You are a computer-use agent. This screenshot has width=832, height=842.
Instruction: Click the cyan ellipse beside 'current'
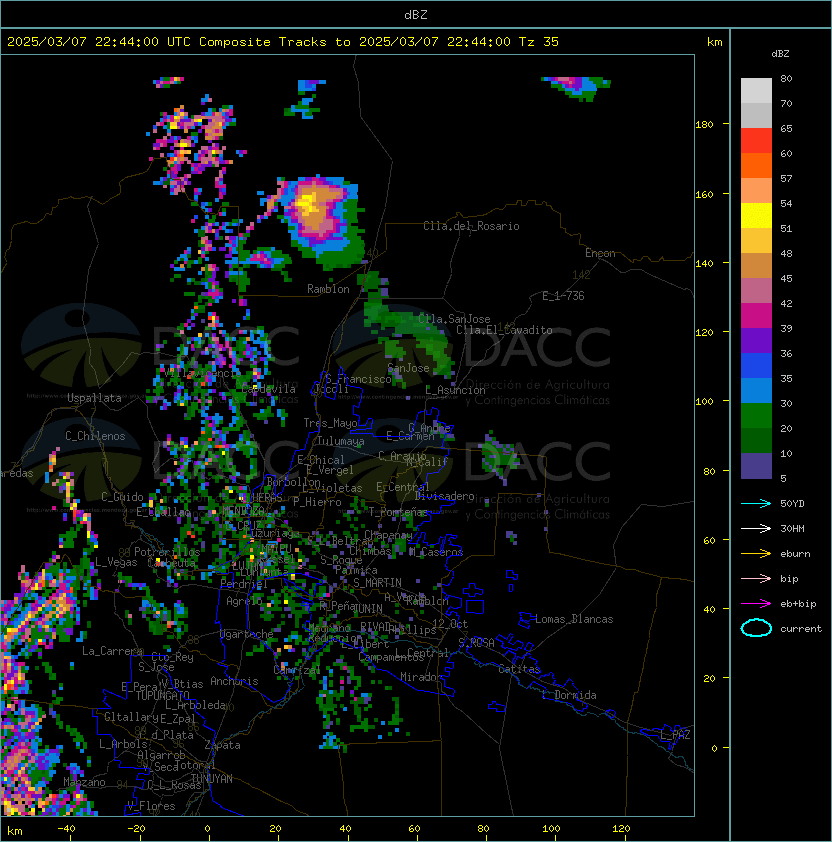pos(756,628)
